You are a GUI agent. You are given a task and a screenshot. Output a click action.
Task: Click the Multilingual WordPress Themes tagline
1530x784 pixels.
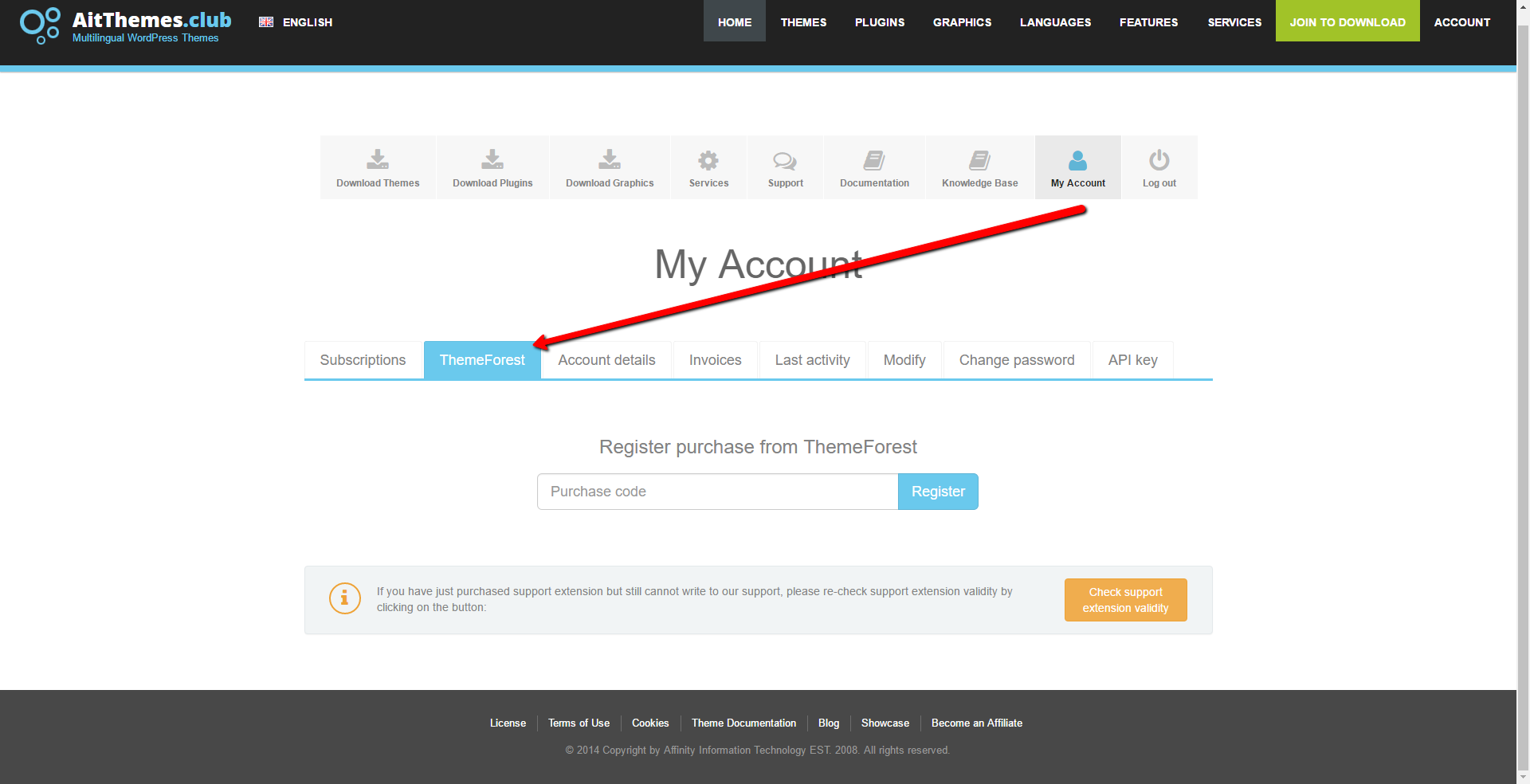145,37
